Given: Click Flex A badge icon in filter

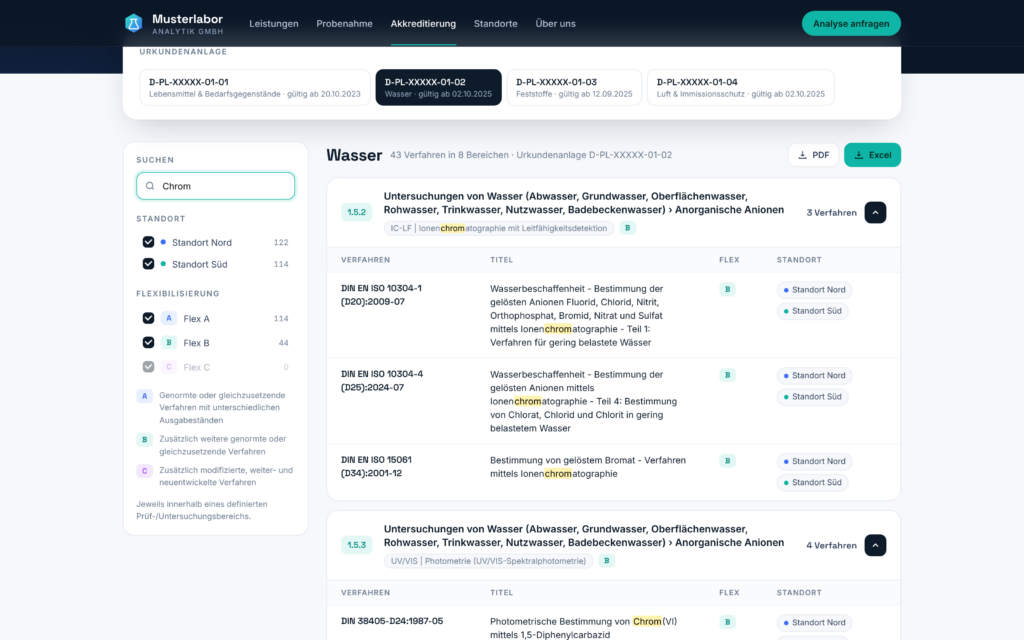Looking at the screenshot, I should pos(168,318).
